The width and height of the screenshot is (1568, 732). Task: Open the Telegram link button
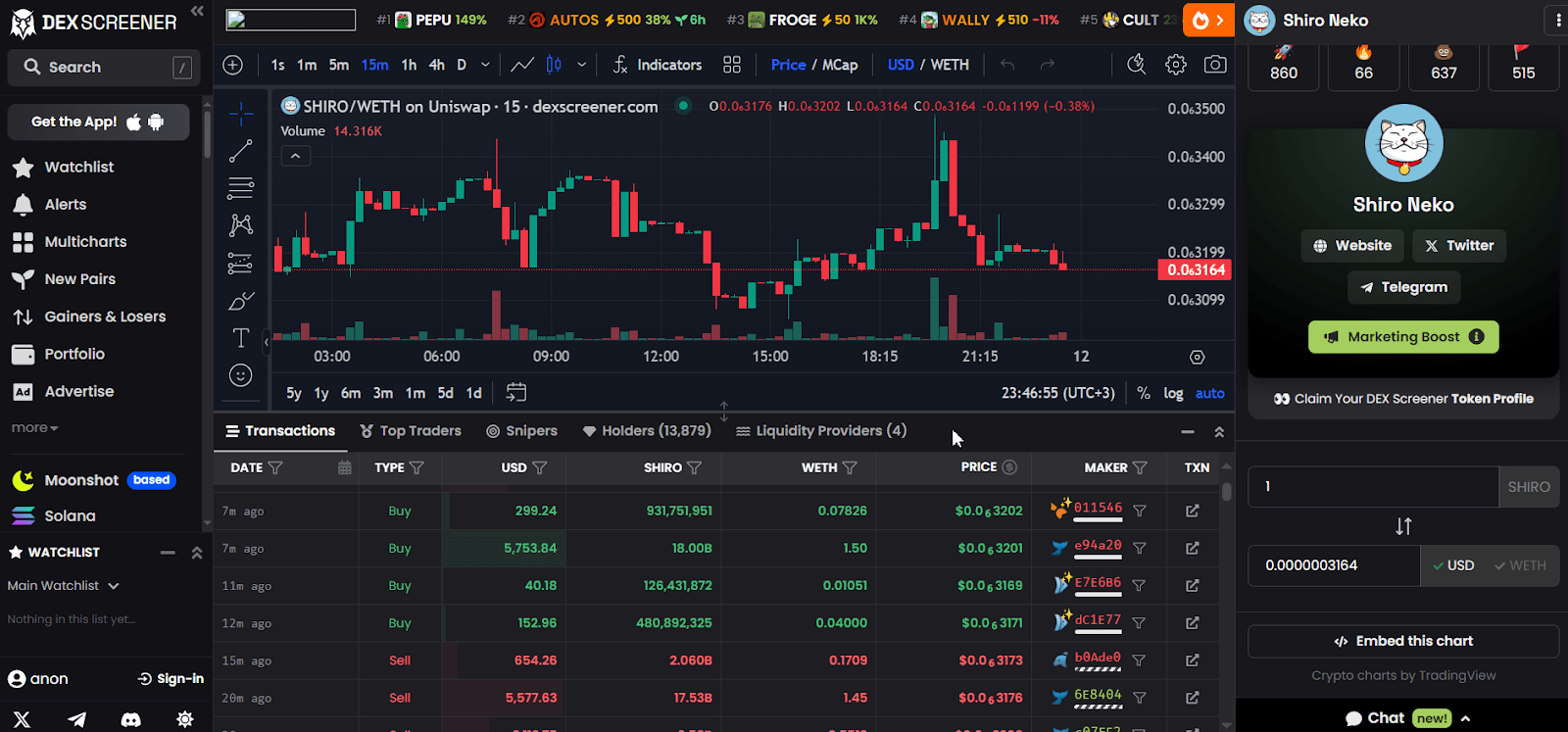[1403, 287]
